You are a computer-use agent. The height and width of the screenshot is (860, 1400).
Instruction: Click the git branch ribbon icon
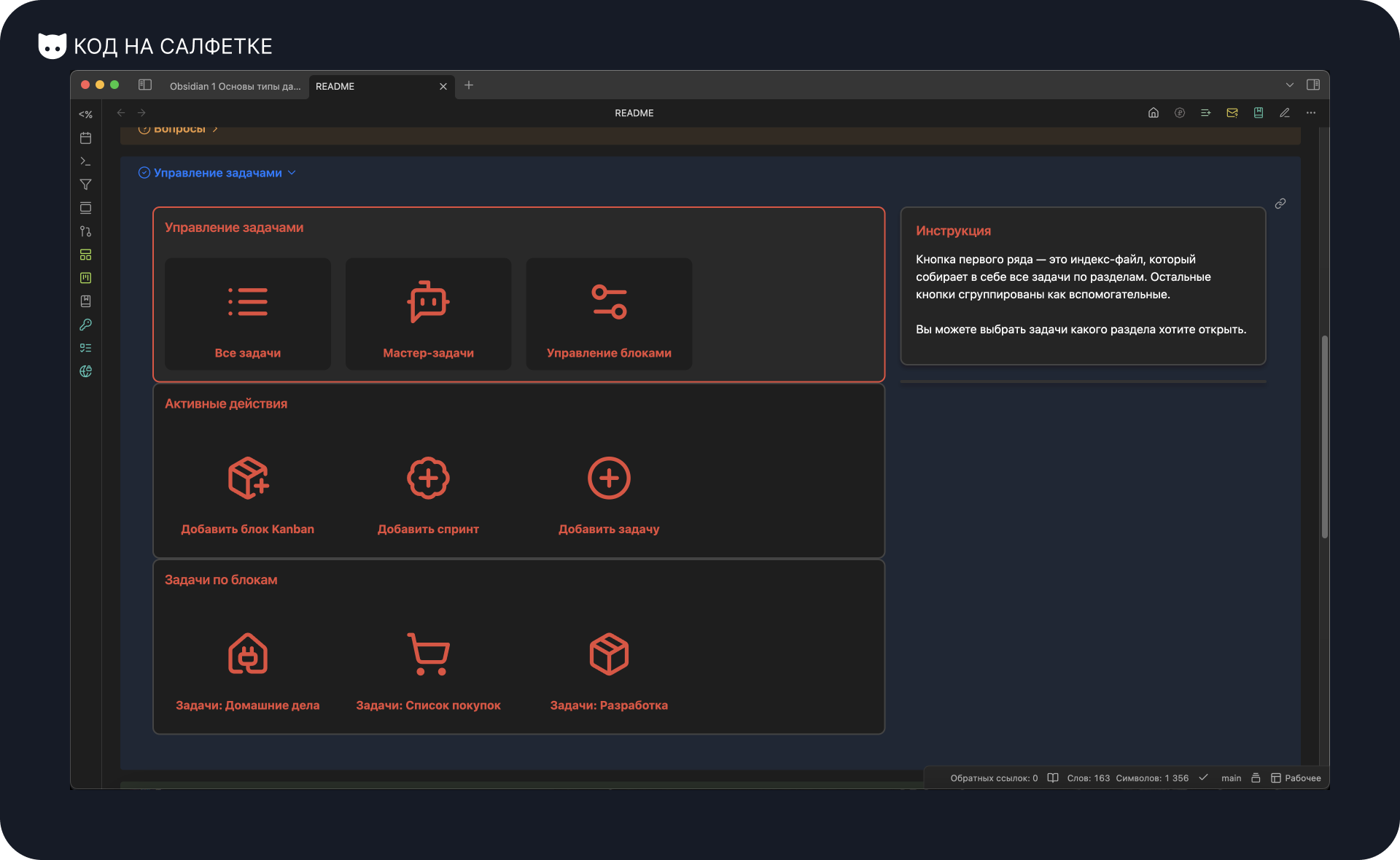click(85, 231)
